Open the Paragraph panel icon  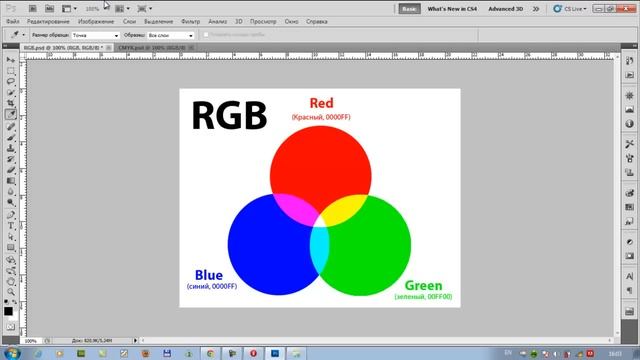(629, 290)
